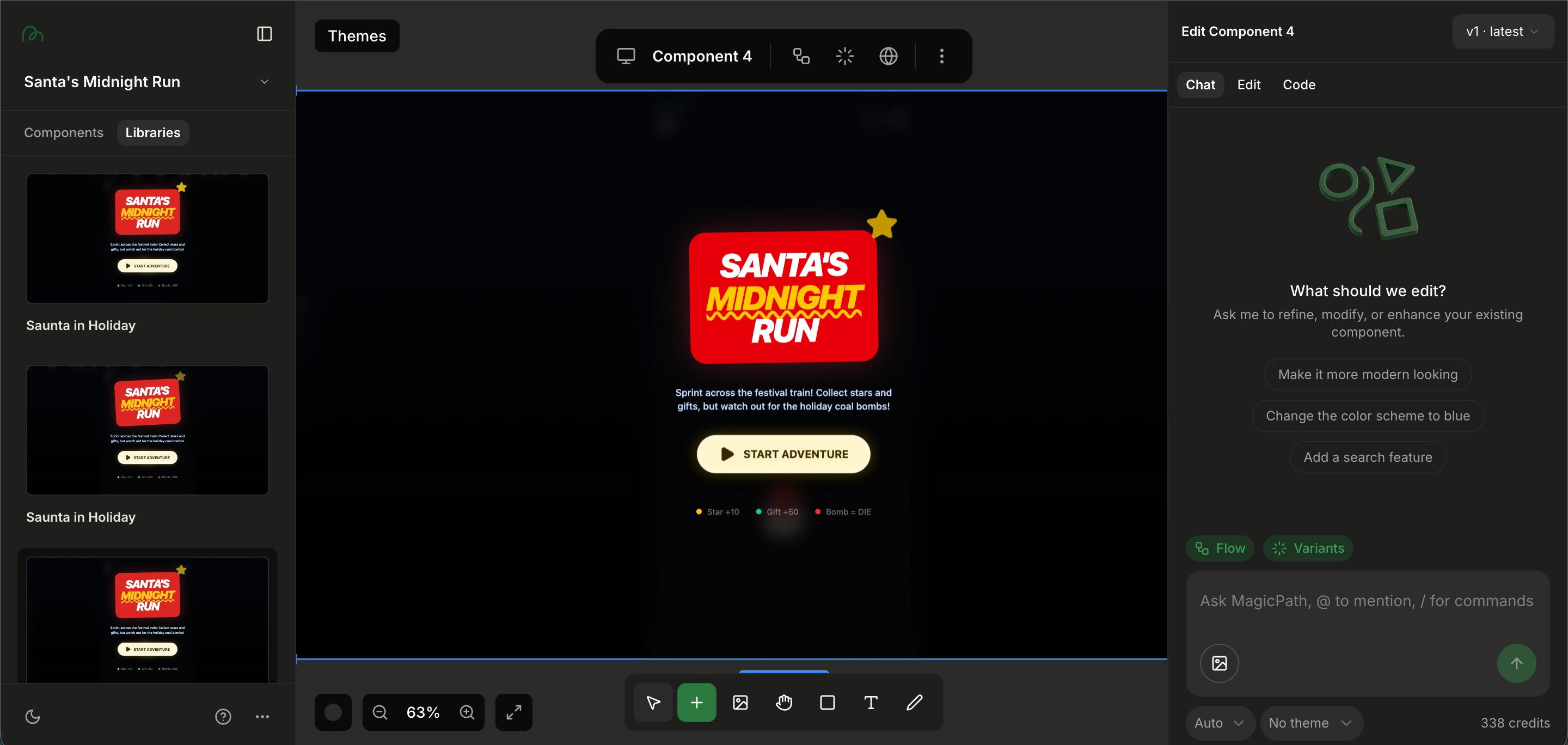Open the globe publish icon
The width and height of the screenshot is (1568, 745).
pyautogui.click(x=888, y=56)
